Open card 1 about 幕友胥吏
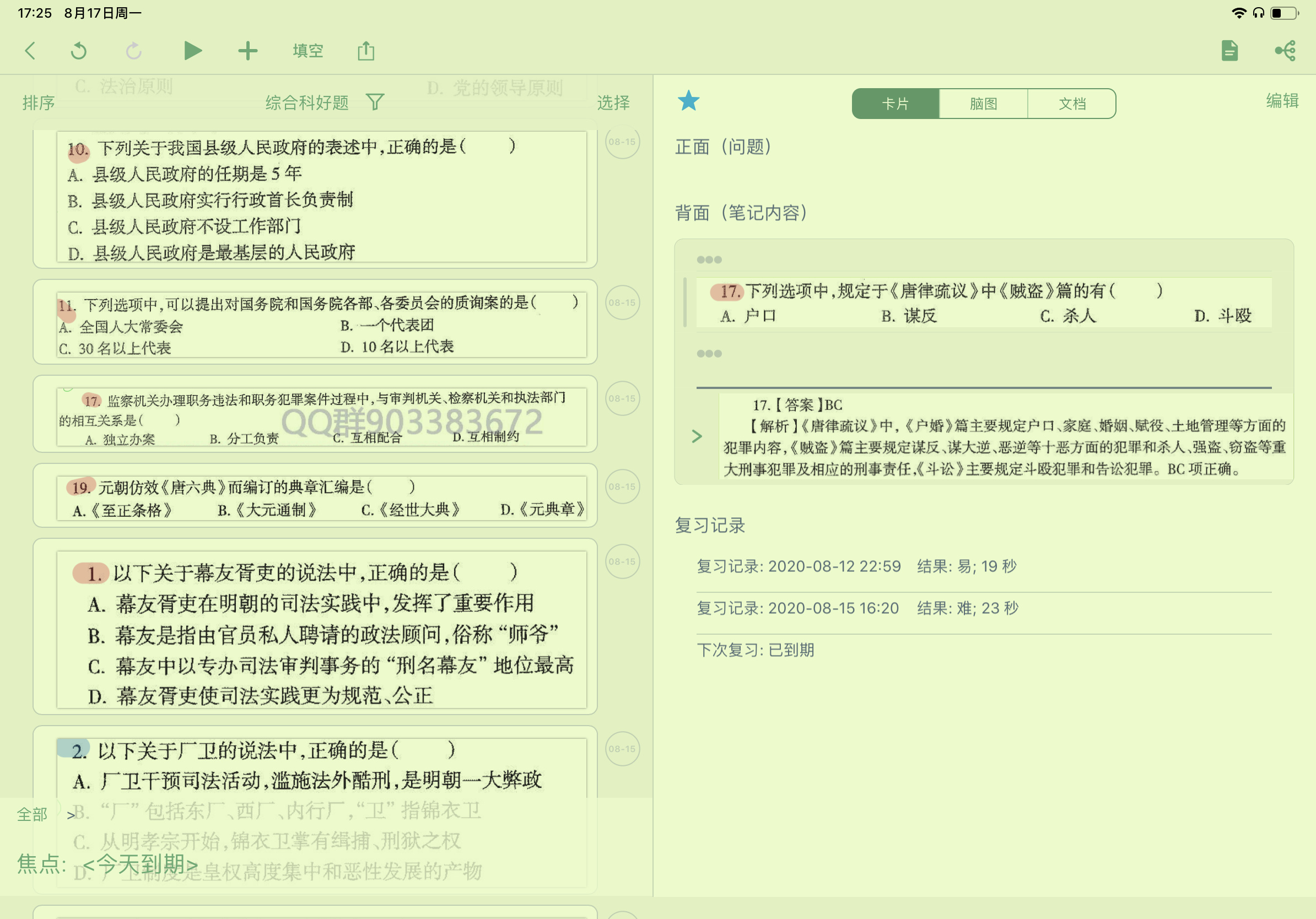 (x=315, y=626)
